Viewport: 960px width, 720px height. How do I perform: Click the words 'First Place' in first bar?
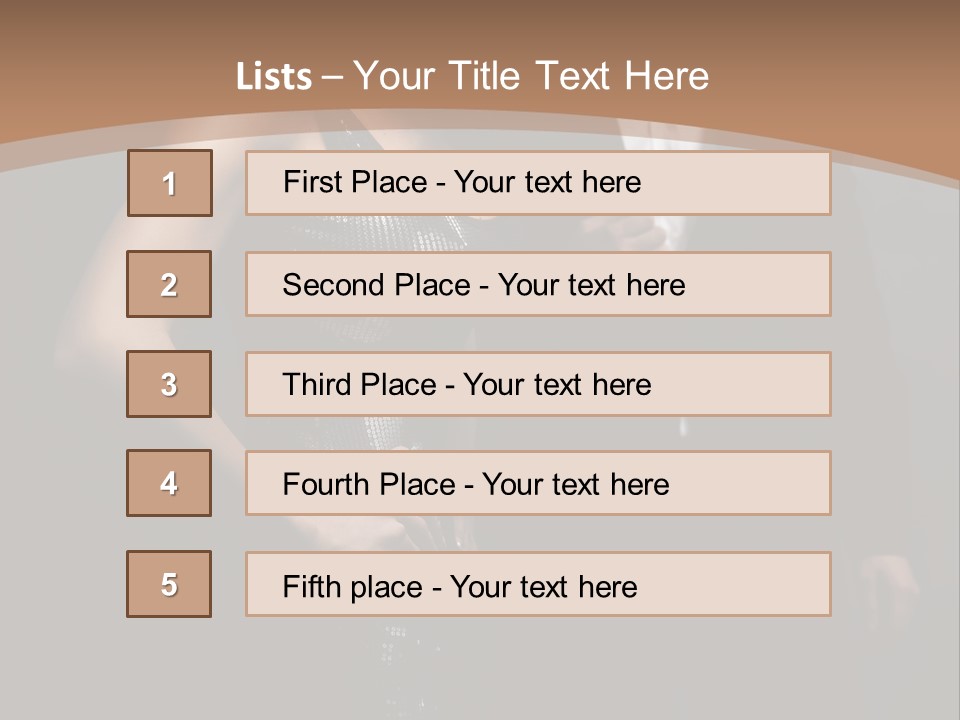[x=355, y=182]
